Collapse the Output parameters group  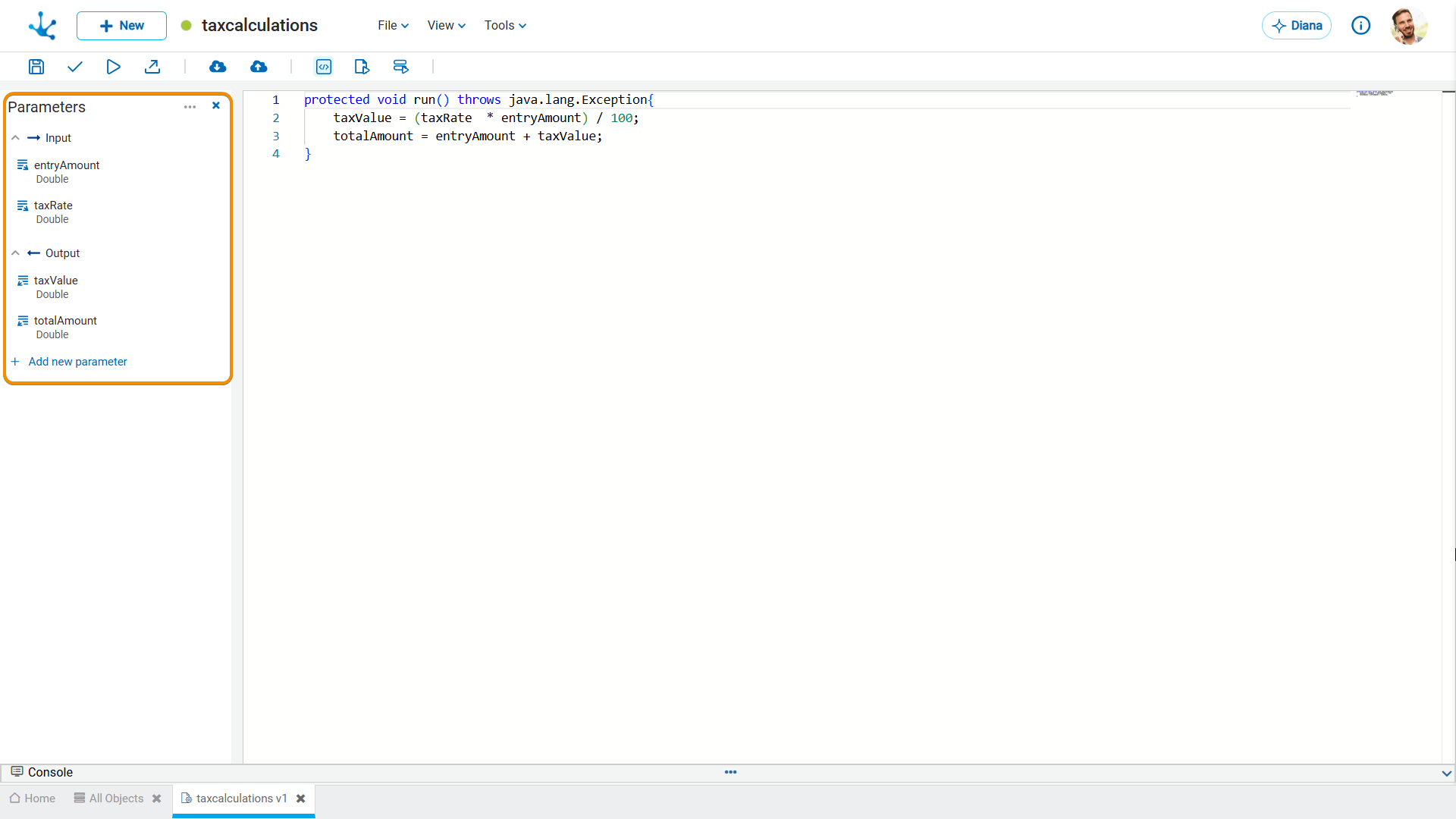15,253
